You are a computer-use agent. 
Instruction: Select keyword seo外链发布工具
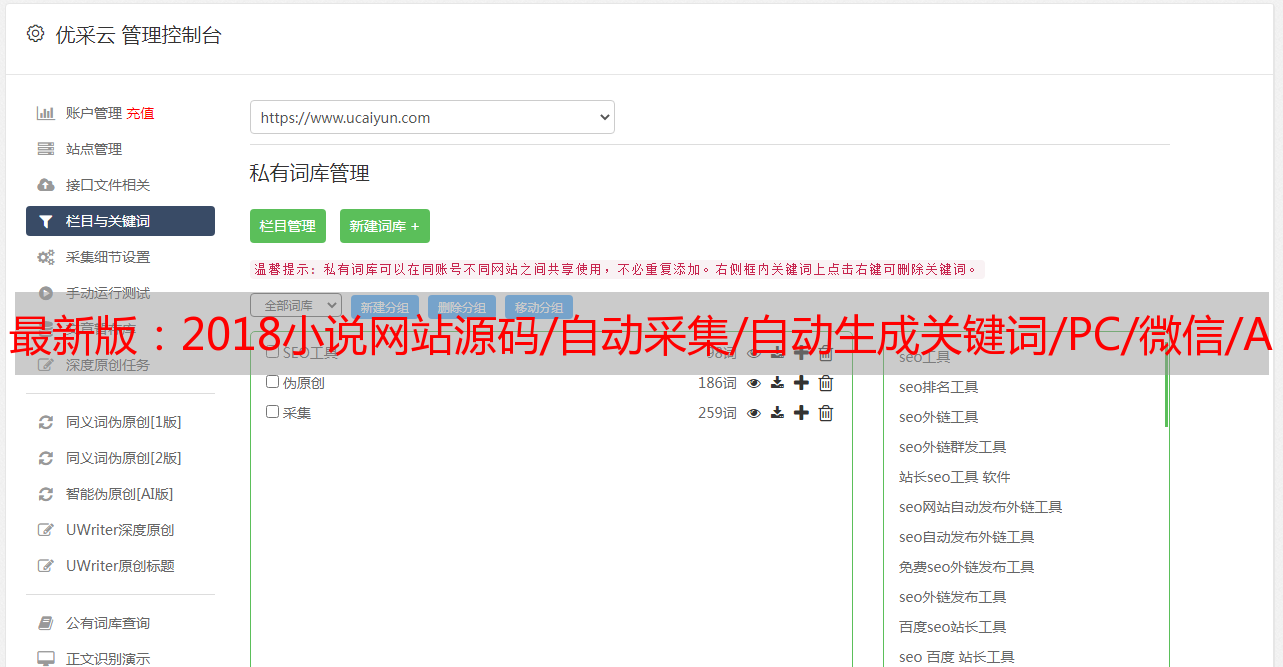click(952, 597)
